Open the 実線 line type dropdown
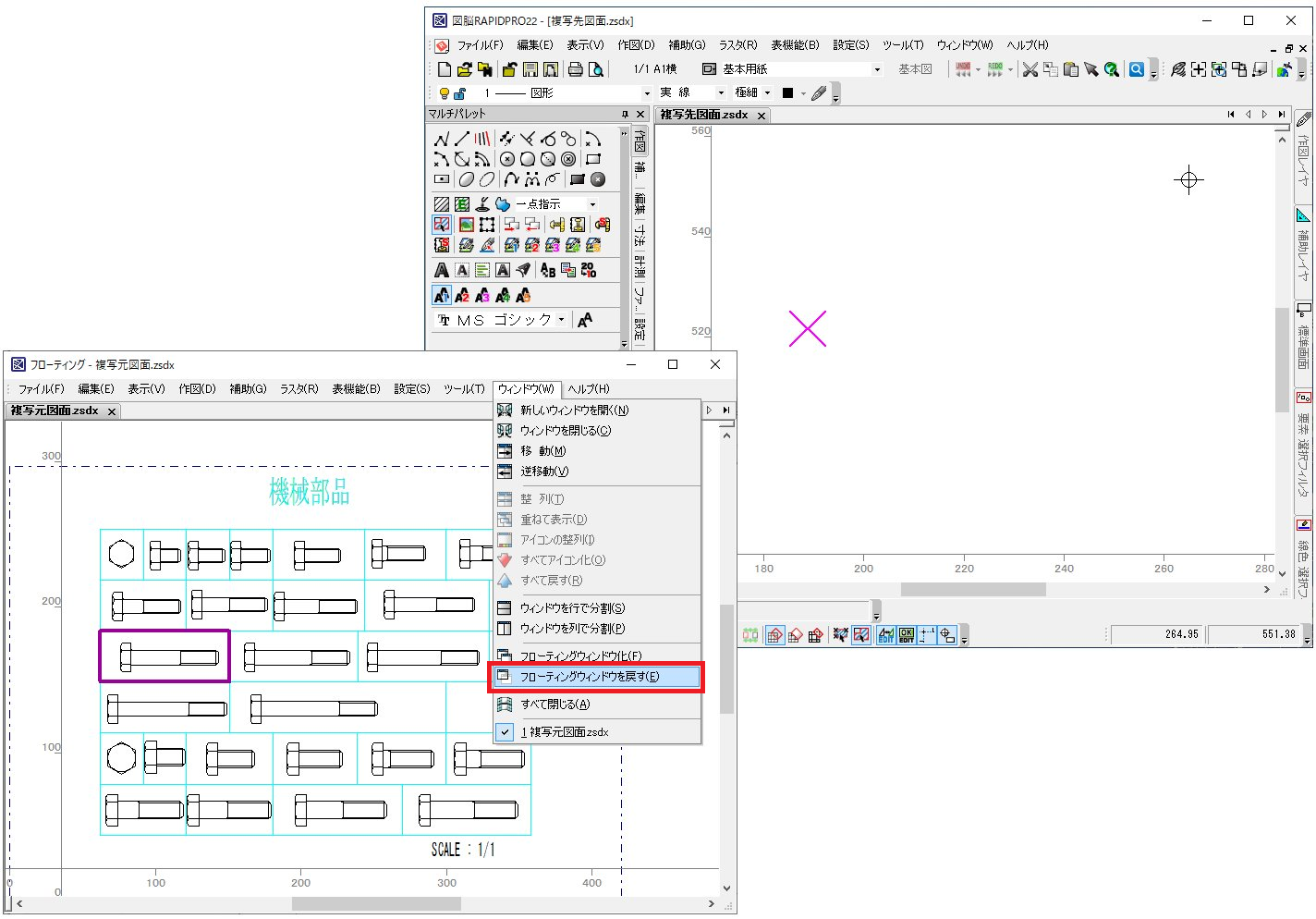This screenshot has height=919, width=1316. [721, 93]
